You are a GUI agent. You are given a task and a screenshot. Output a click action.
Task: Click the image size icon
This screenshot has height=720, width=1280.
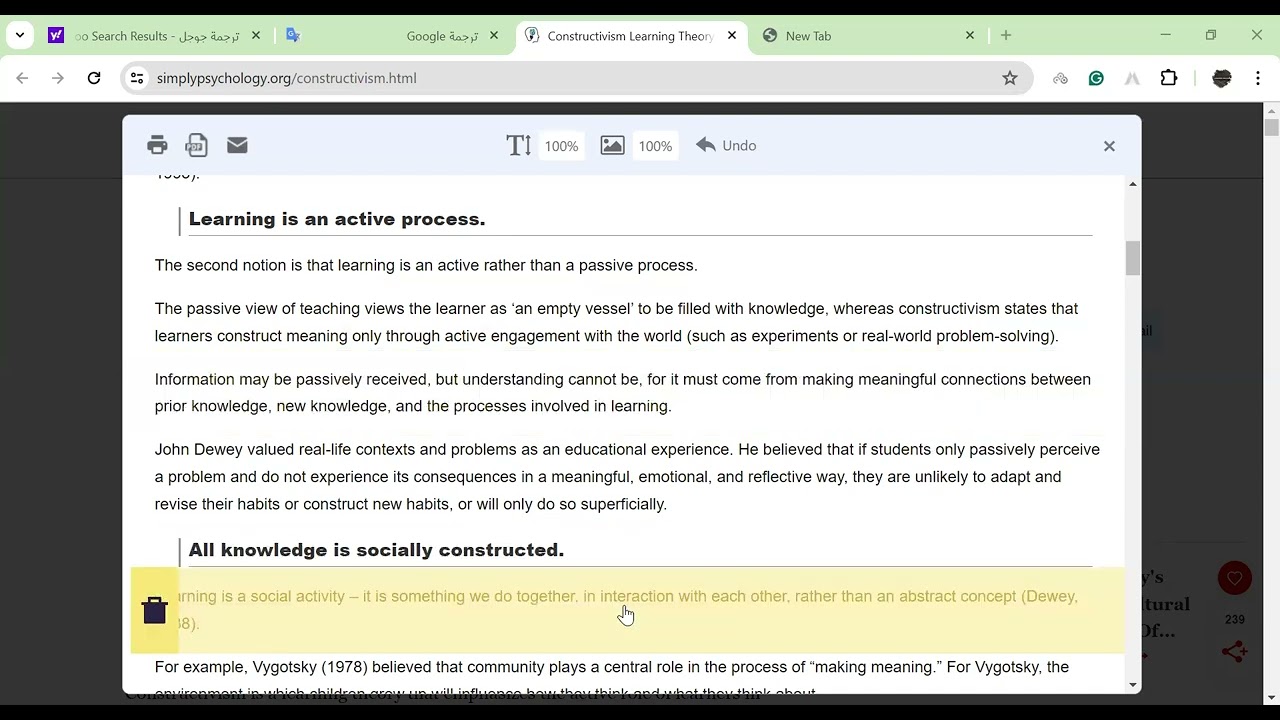coord(612,146)
